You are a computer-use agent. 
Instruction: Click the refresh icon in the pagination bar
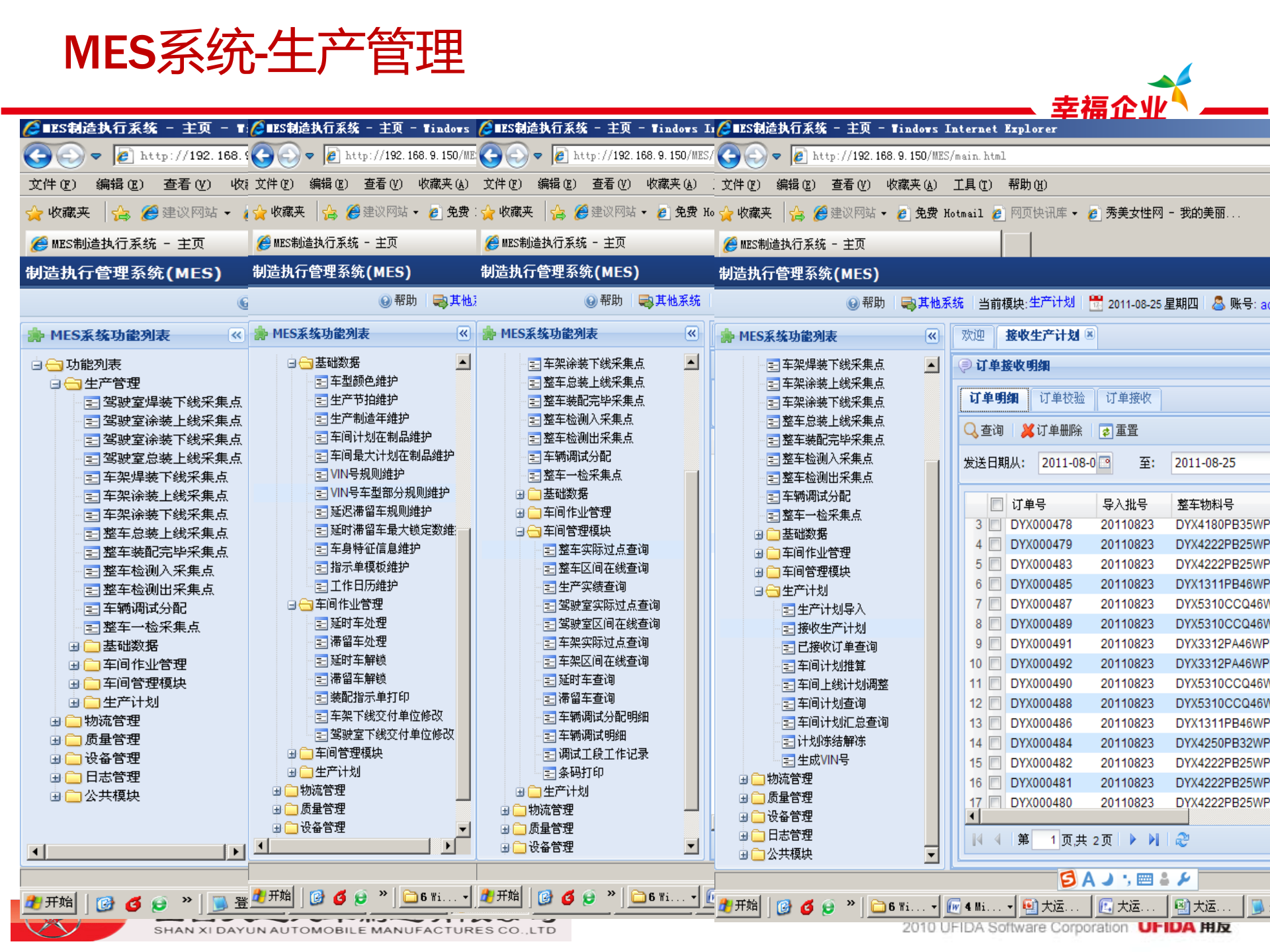point(1182,840)
